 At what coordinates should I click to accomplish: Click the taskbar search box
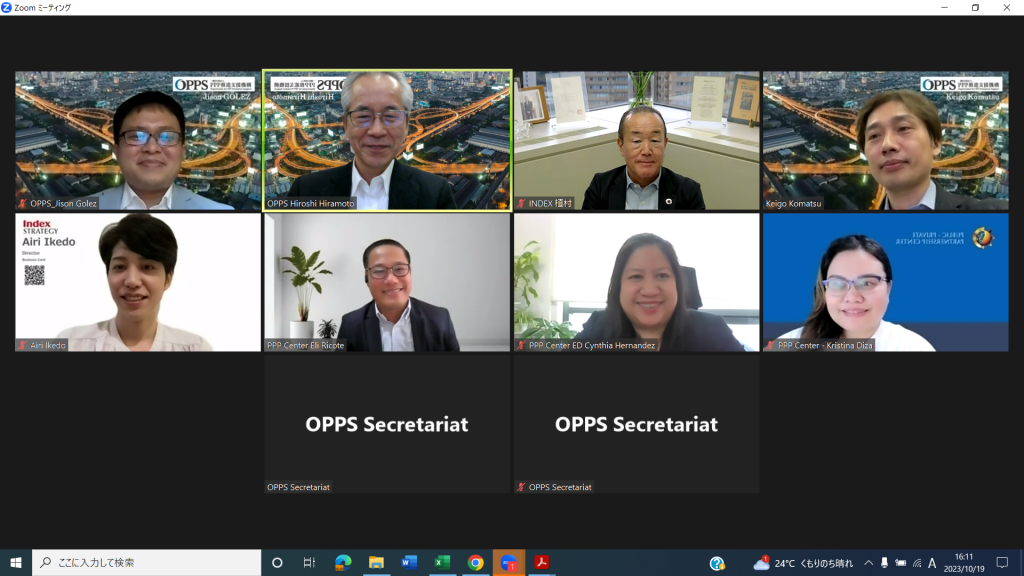[146, 562]
